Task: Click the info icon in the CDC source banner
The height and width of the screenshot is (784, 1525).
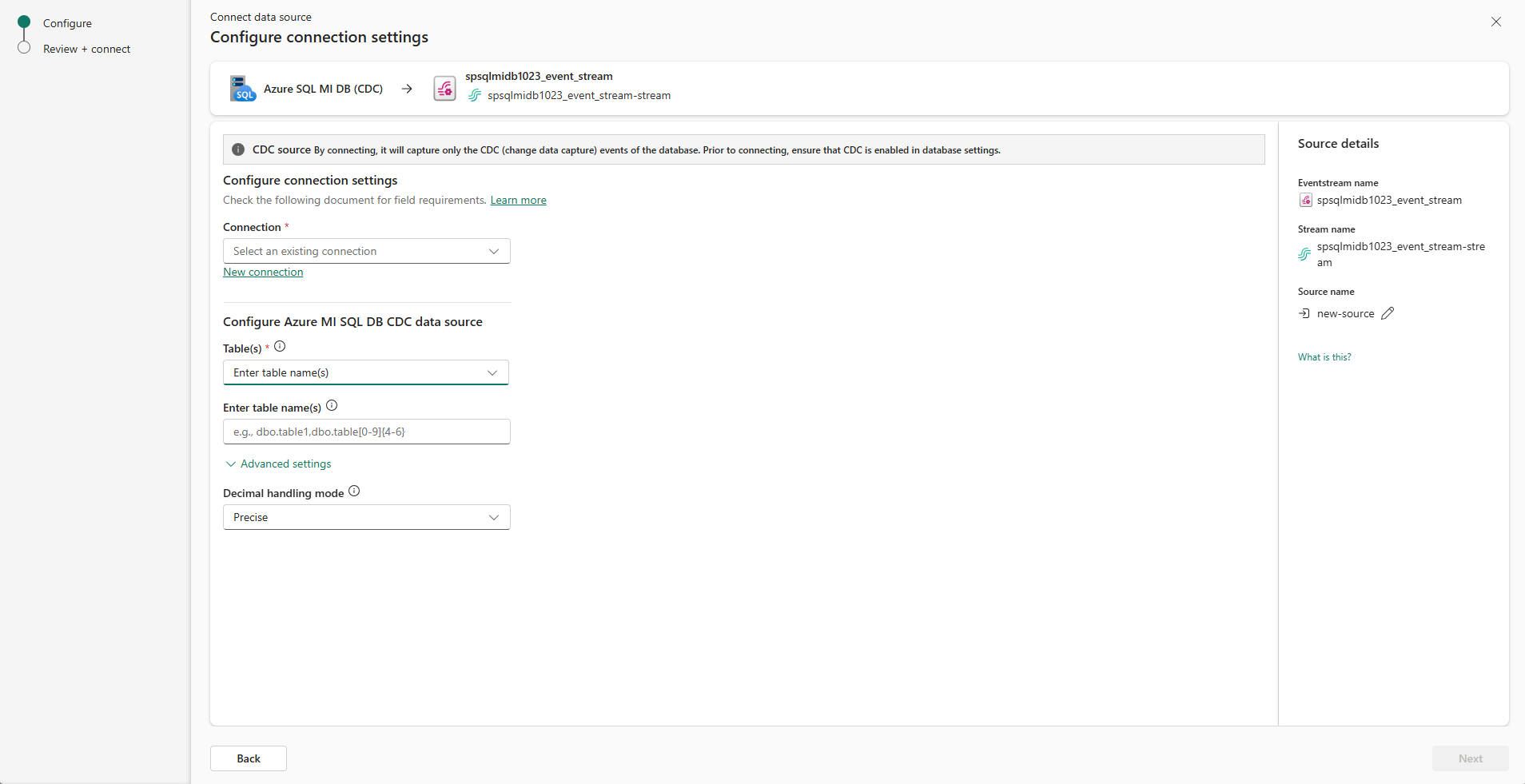Action: [x=237, y=149]
